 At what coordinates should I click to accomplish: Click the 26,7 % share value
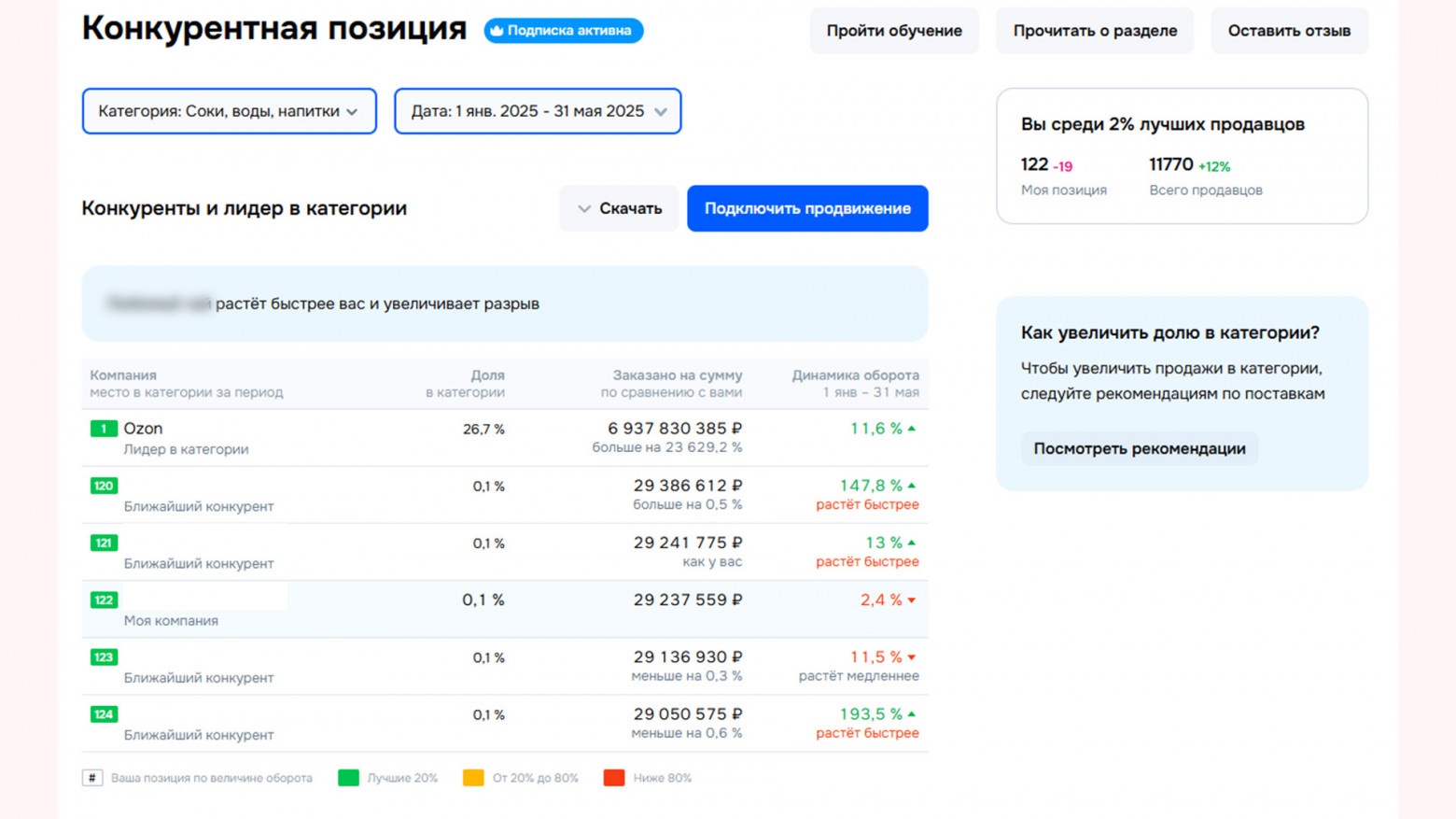(x=483, y=430)
